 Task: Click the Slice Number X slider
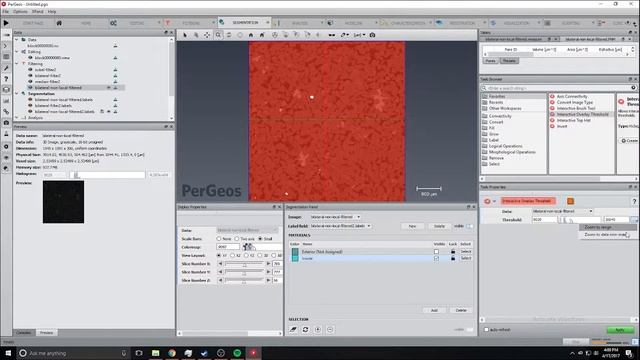244,264
